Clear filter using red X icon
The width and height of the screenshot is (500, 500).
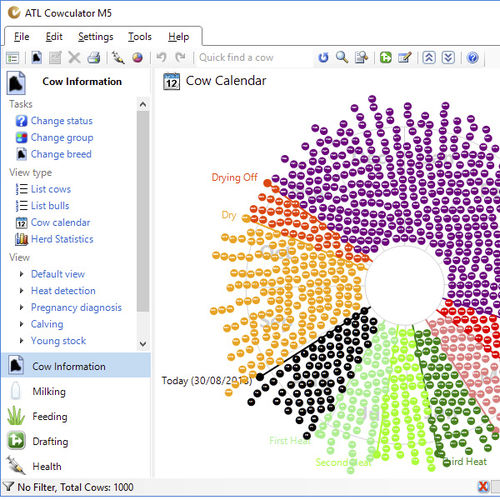[x=483, y=487]
